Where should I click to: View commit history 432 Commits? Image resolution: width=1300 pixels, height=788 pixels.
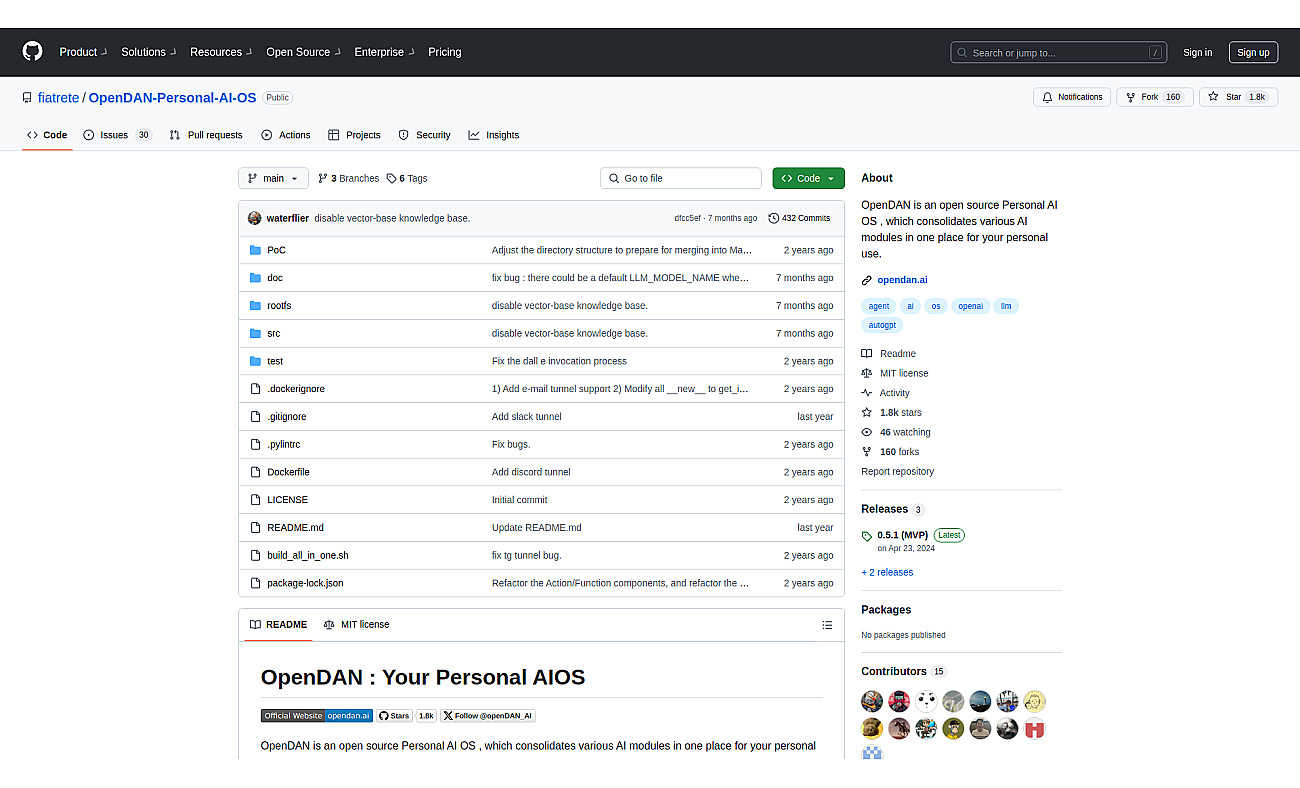799,218
